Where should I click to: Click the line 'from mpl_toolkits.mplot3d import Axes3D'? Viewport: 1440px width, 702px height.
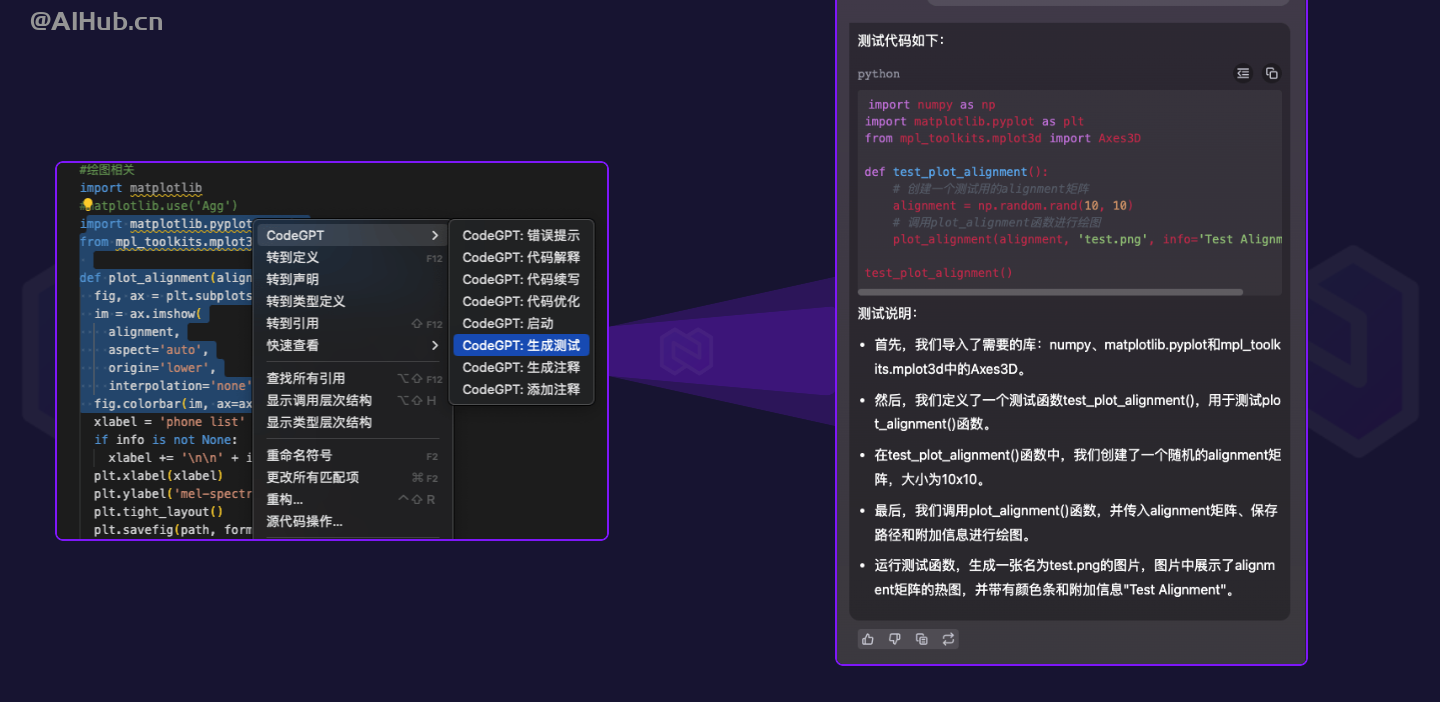point(1003,138)
